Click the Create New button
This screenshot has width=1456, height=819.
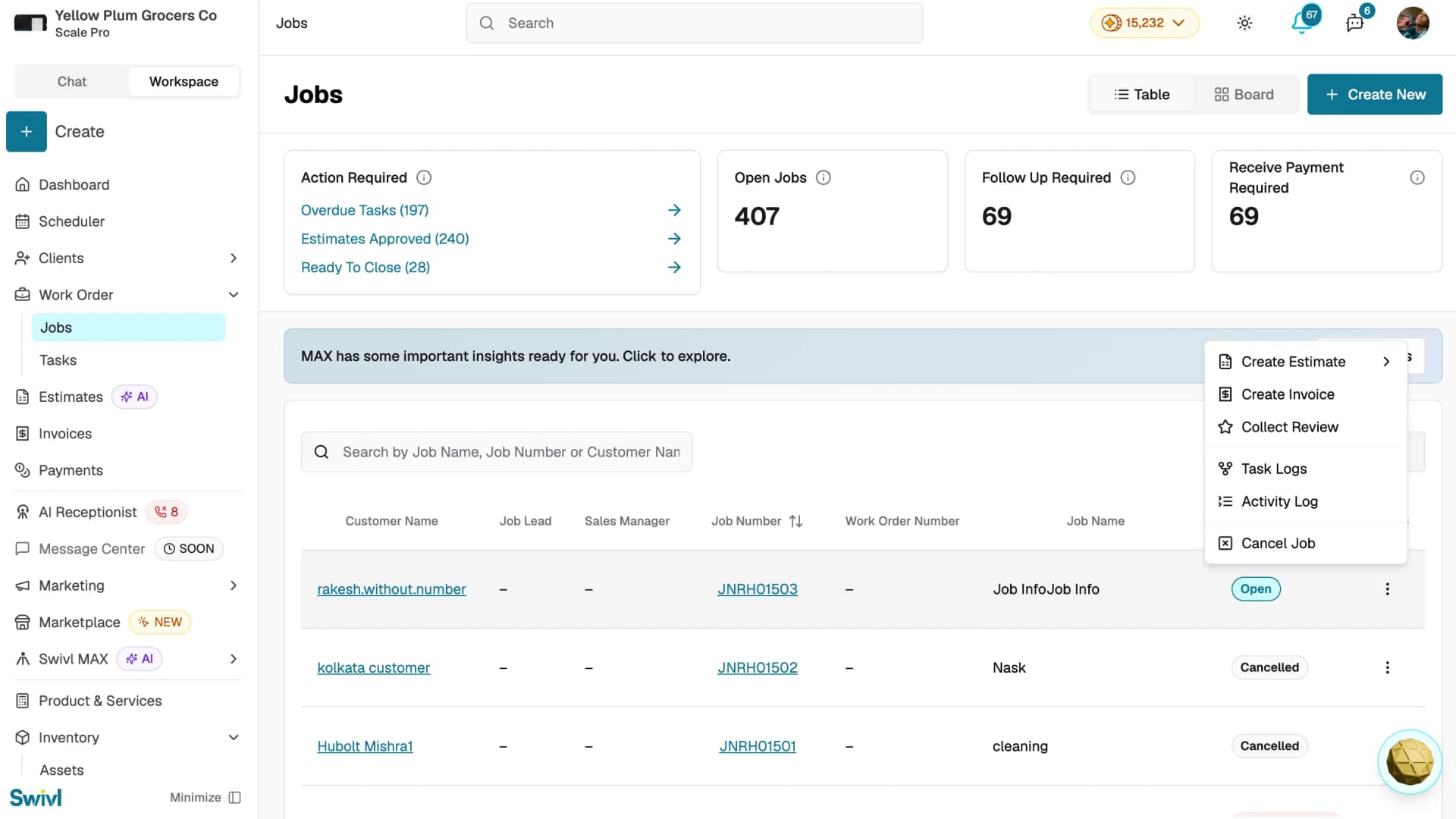pyautogui.click(x=1374, y=94)
